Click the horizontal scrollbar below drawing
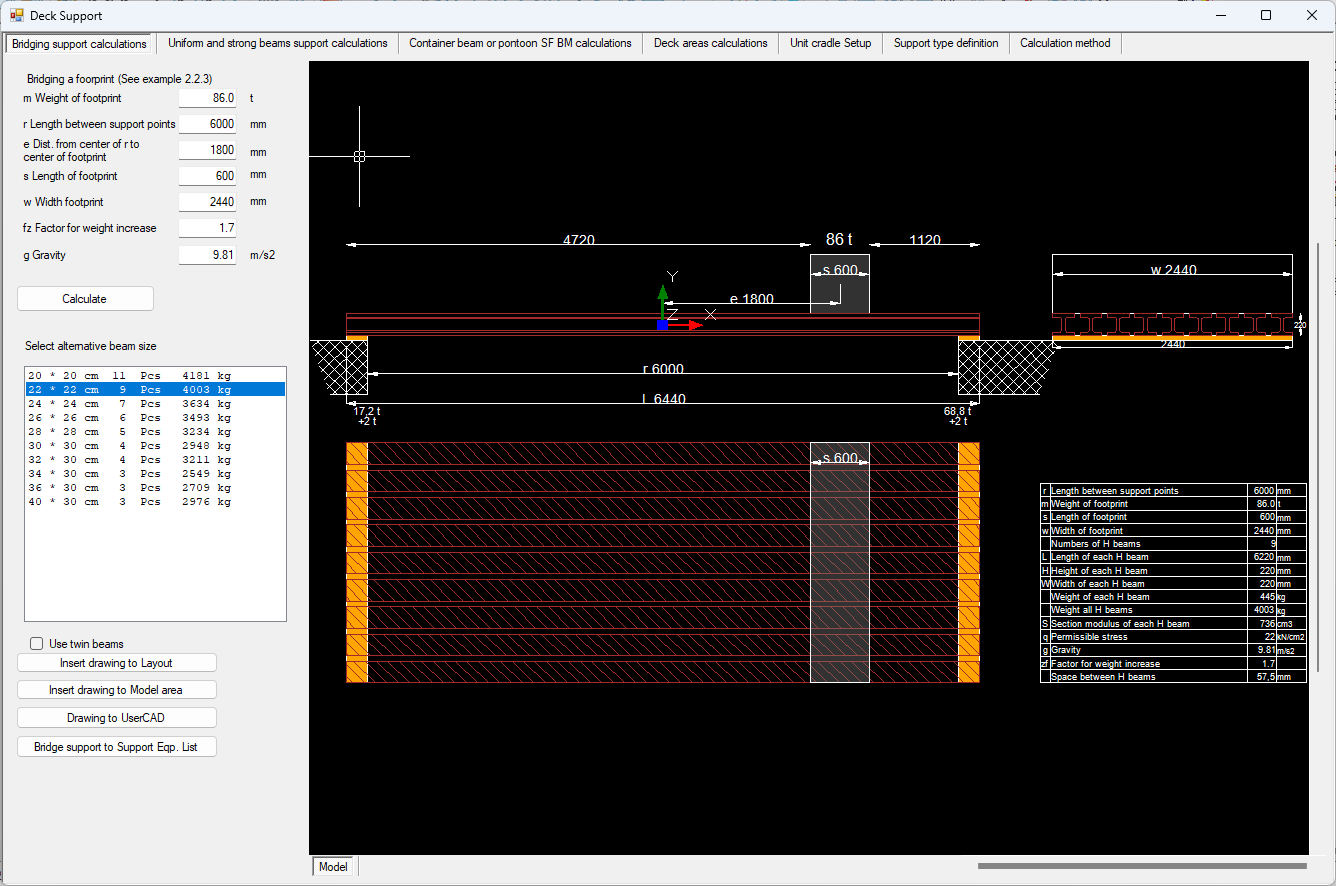Viewport: 1336px width, 886px height. point(1142,866)
